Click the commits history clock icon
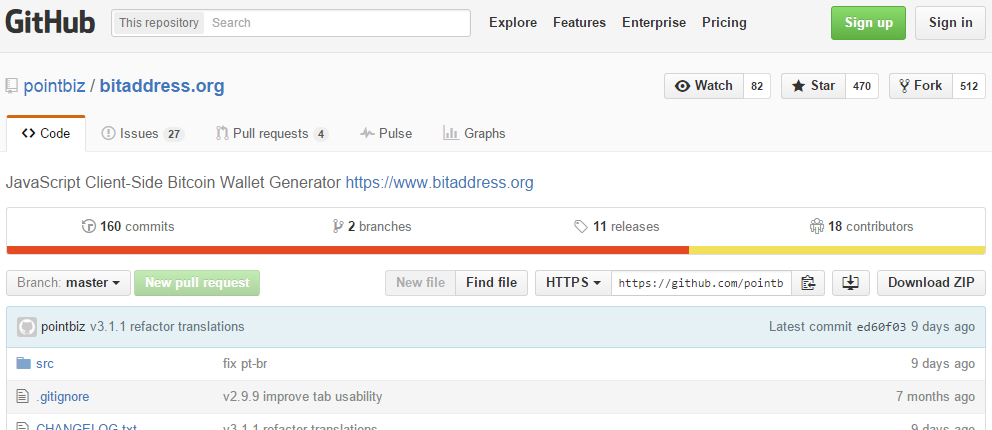Screen dimensions: 992x430 (x=89, y=226)
